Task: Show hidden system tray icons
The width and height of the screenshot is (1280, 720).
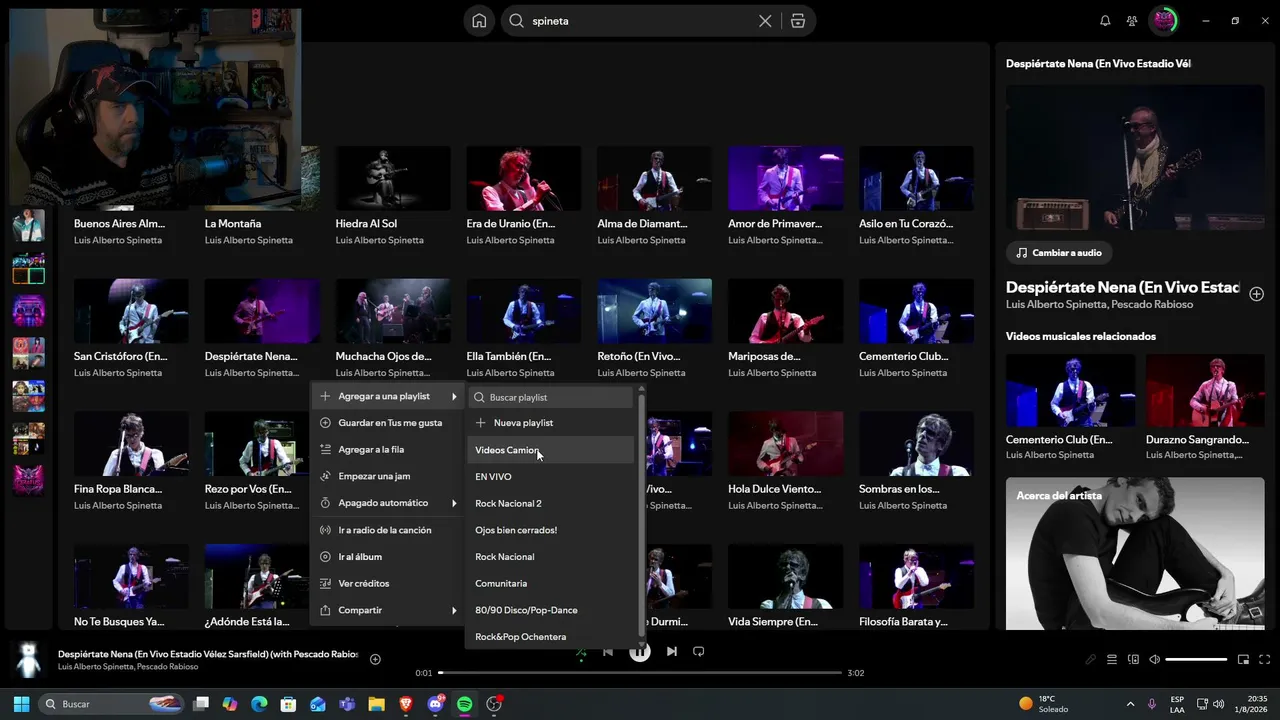Action: click(1130, 704)
